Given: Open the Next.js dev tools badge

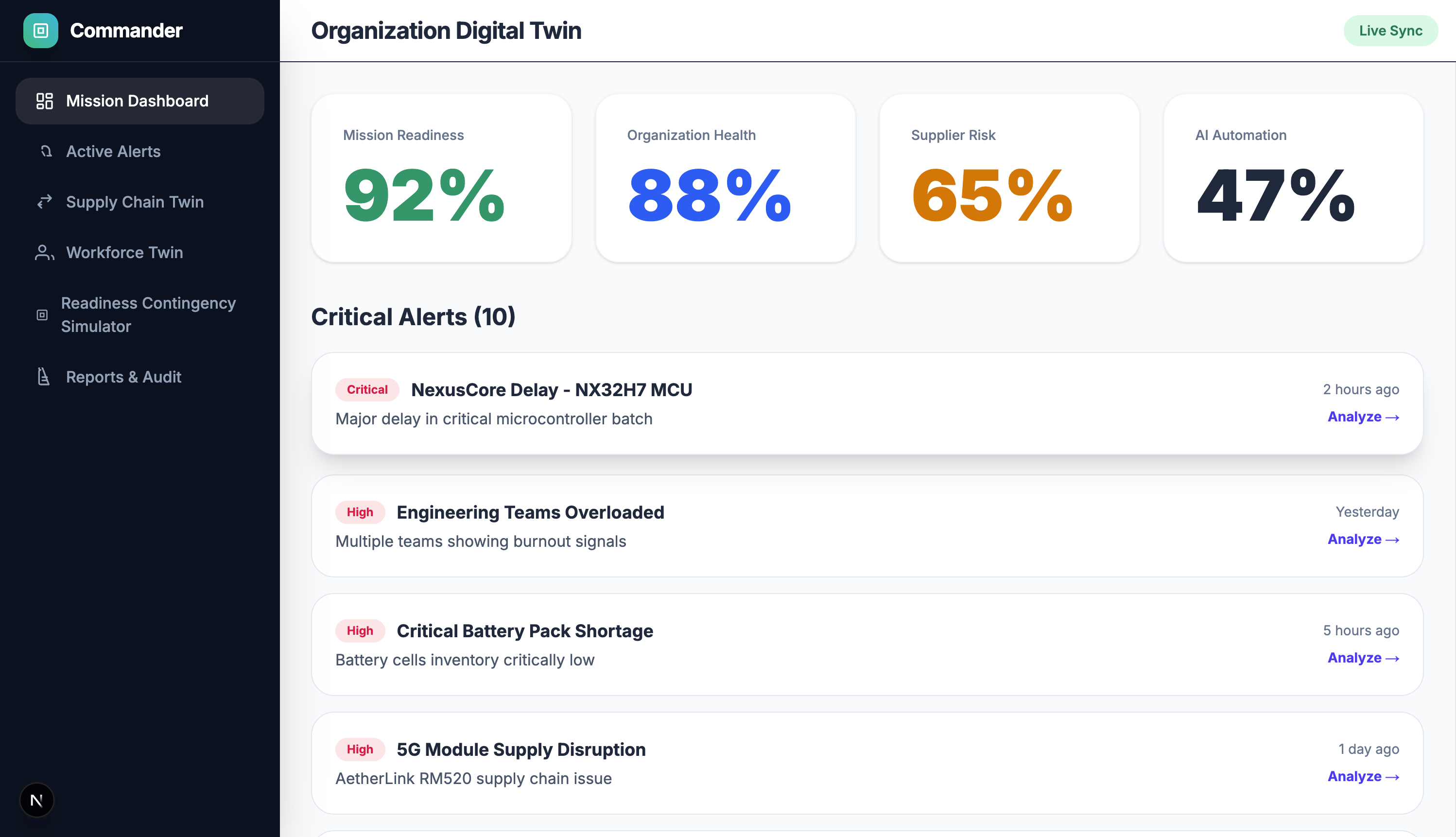Looking at the screenshot, I should tap(37, 800).
